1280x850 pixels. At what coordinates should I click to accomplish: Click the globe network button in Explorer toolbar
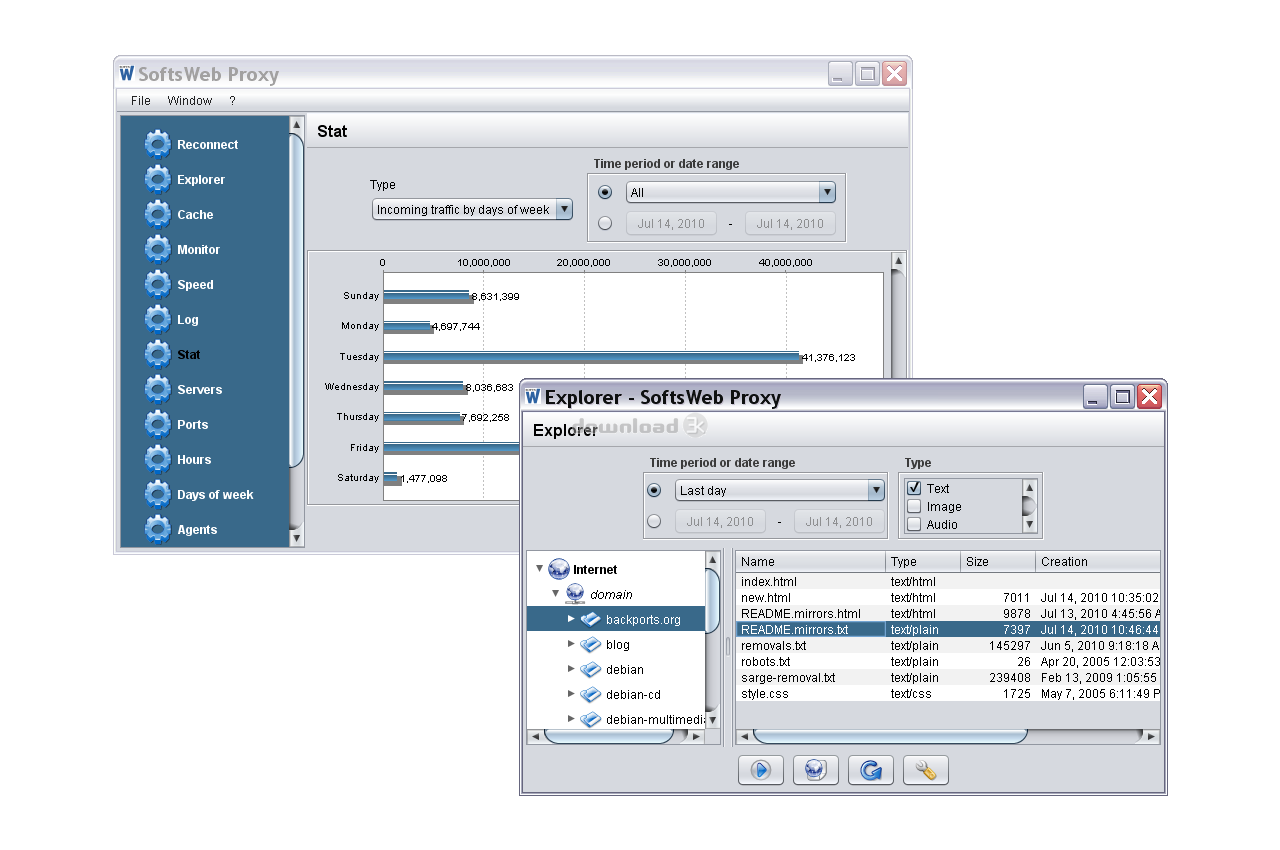coord(816,770)
